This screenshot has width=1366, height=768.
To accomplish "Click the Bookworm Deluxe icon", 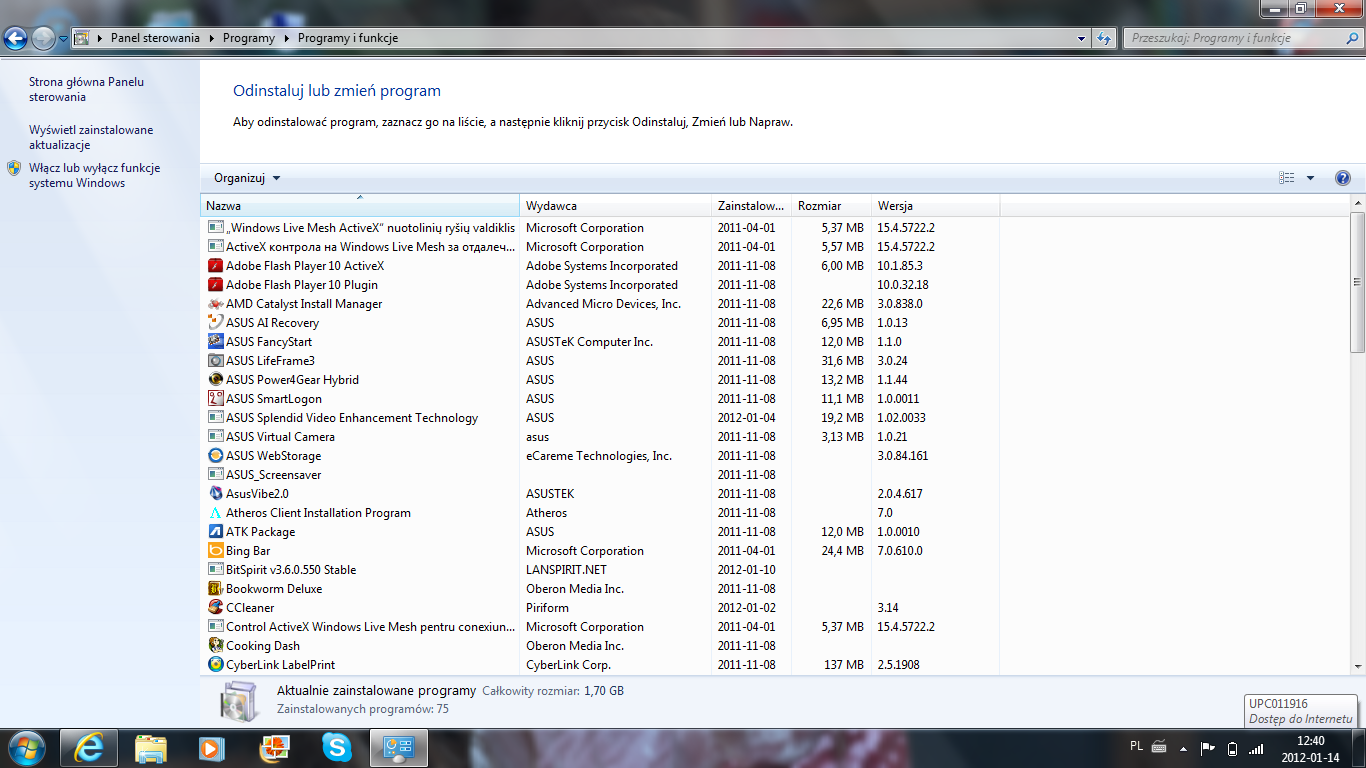I will click(x=215, y=589).
